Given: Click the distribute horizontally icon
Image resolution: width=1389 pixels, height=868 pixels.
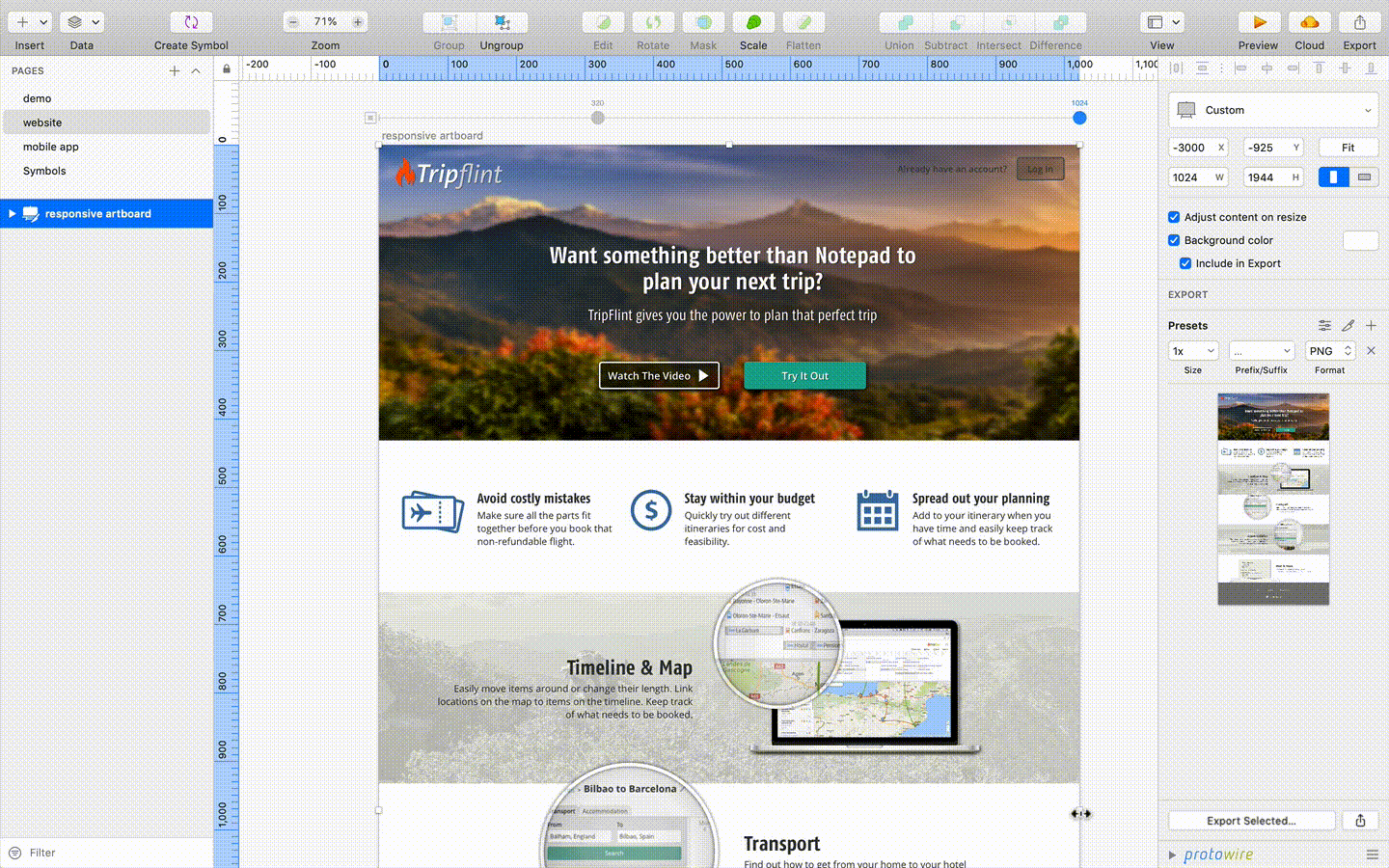Looking at the screenshot, I should 1176,68.
